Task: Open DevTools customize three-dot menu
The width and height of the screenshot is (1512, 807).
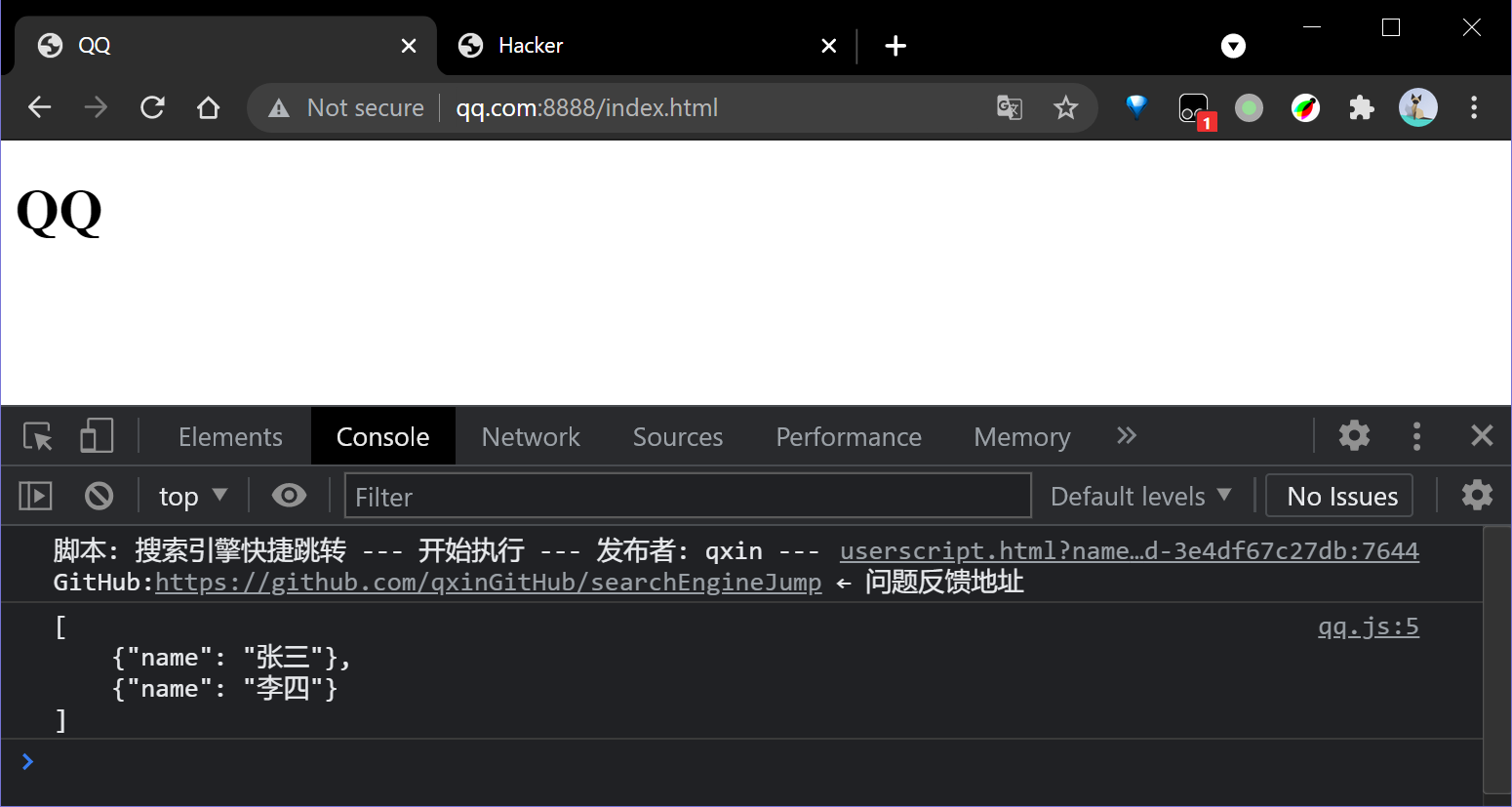Action: (1416, 435)
